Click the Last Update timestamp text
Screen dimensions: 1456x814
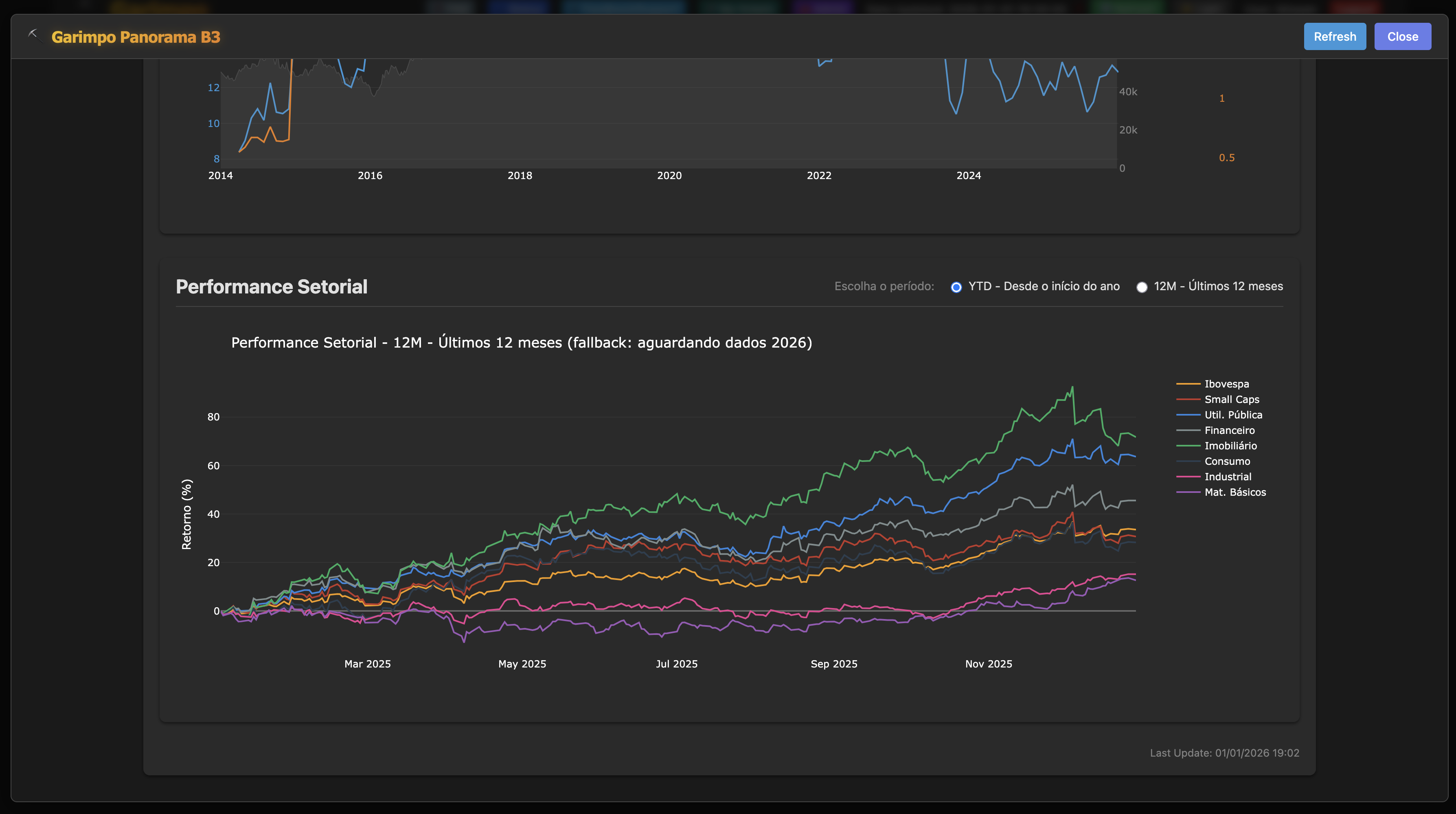coord(1224,753)
